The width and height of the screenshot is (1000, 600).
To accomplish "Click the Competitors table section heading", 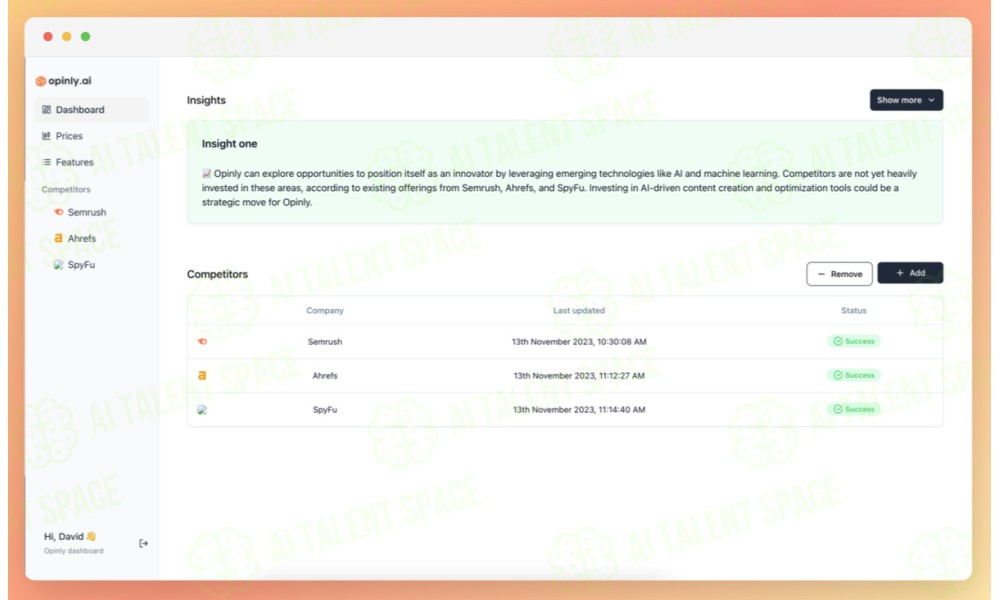I will click(x=217, y=274).
